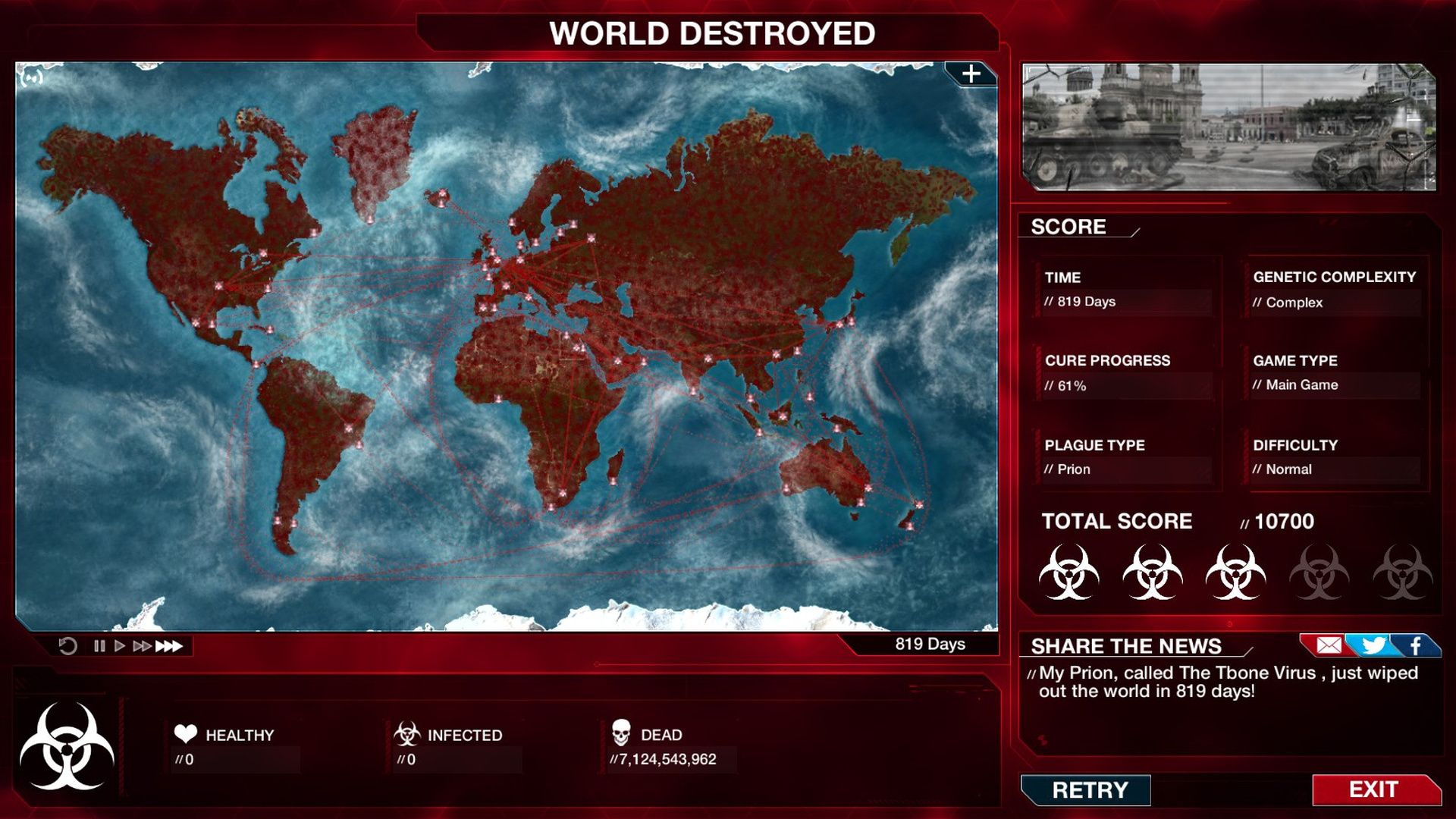Click the replay restart icon below the map
Viewport: 1456px width, 819px height.
(67, 646)
